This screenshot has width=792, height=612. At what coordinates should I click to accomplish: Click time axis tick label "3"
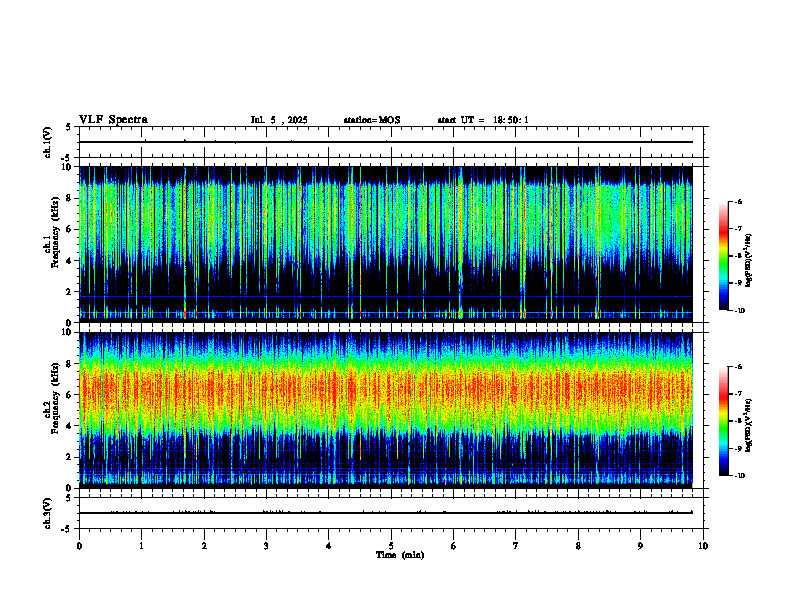pyautogui.click(x=266, y=546)
